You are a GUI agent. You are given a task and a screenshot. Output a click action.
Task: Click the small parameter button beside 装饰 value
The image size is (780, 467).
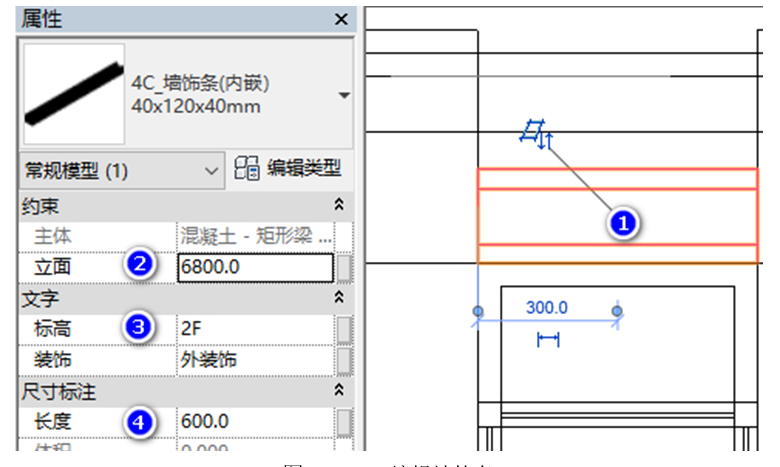tap(344, 359)
